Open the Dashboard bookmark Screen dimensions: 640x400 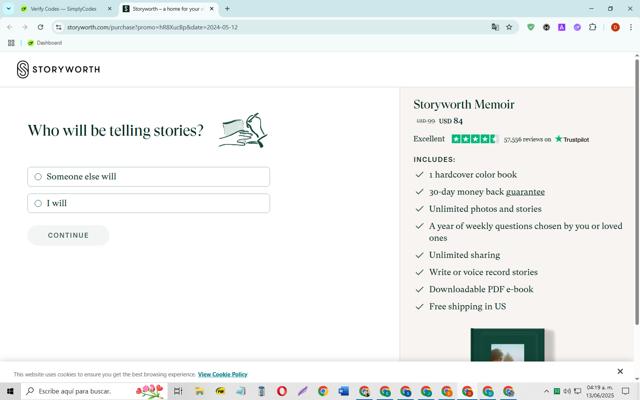[x=44, y=43]
